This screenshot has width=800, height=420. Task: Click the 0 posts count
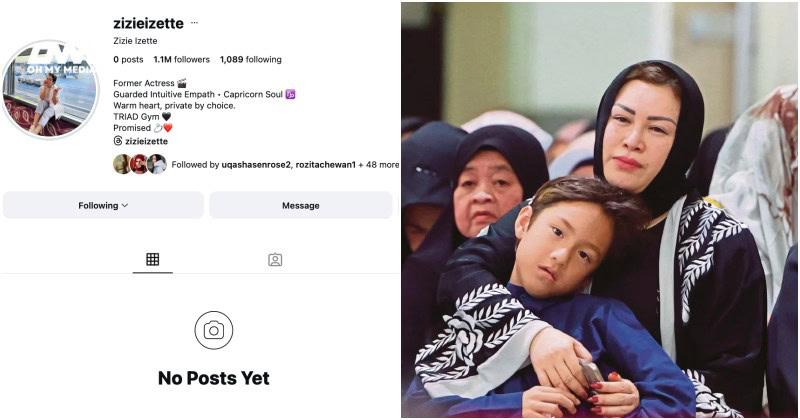[128, 59]
